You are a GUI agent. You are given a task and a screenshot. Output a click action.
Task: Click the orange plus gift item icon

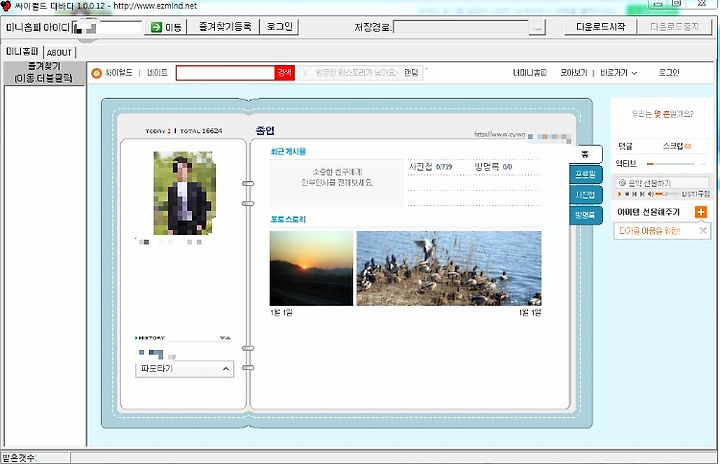[x=701, y=212]
